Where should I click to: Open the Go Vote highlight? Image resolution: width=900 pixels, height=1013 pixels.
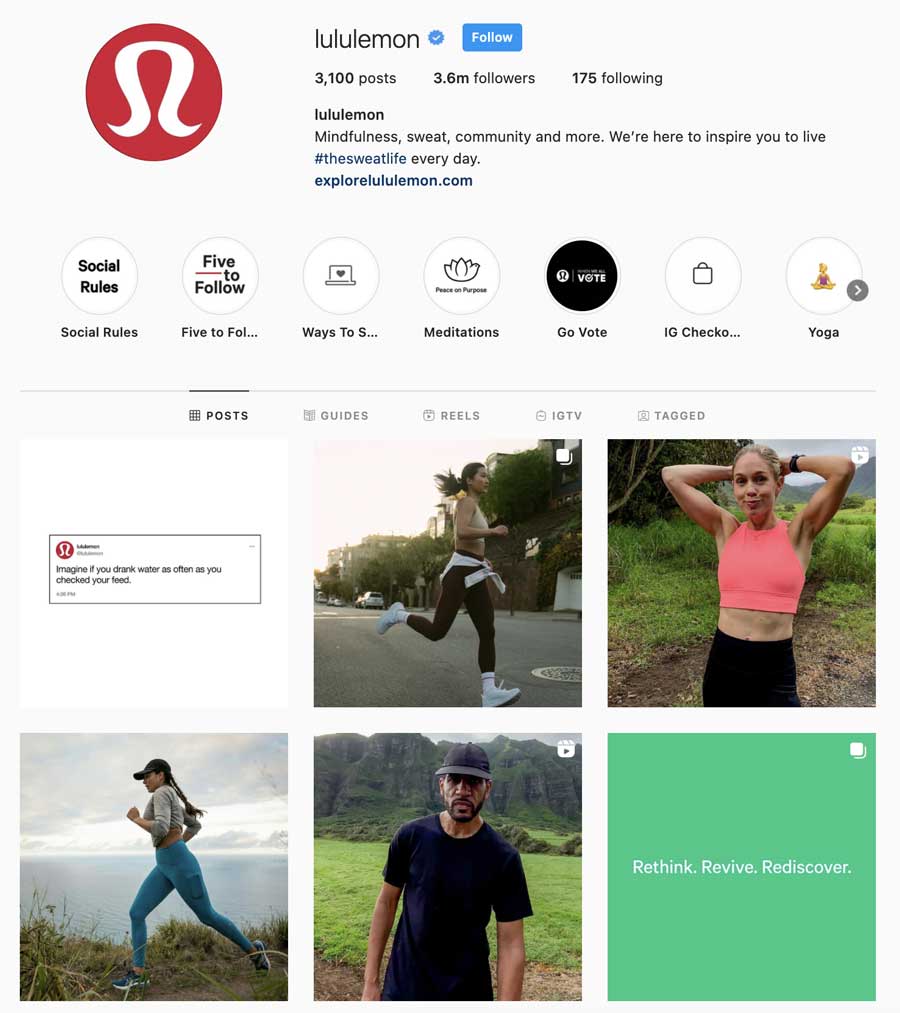(582, 276)
